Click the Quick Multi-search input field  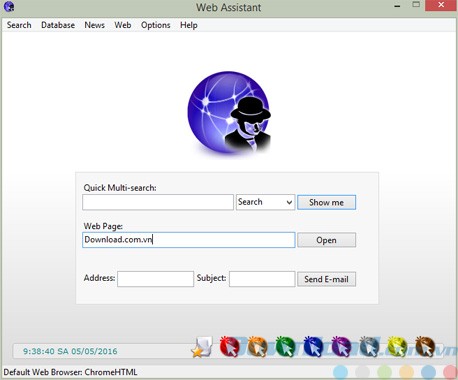pyautogui.click(x=158, y=202)
